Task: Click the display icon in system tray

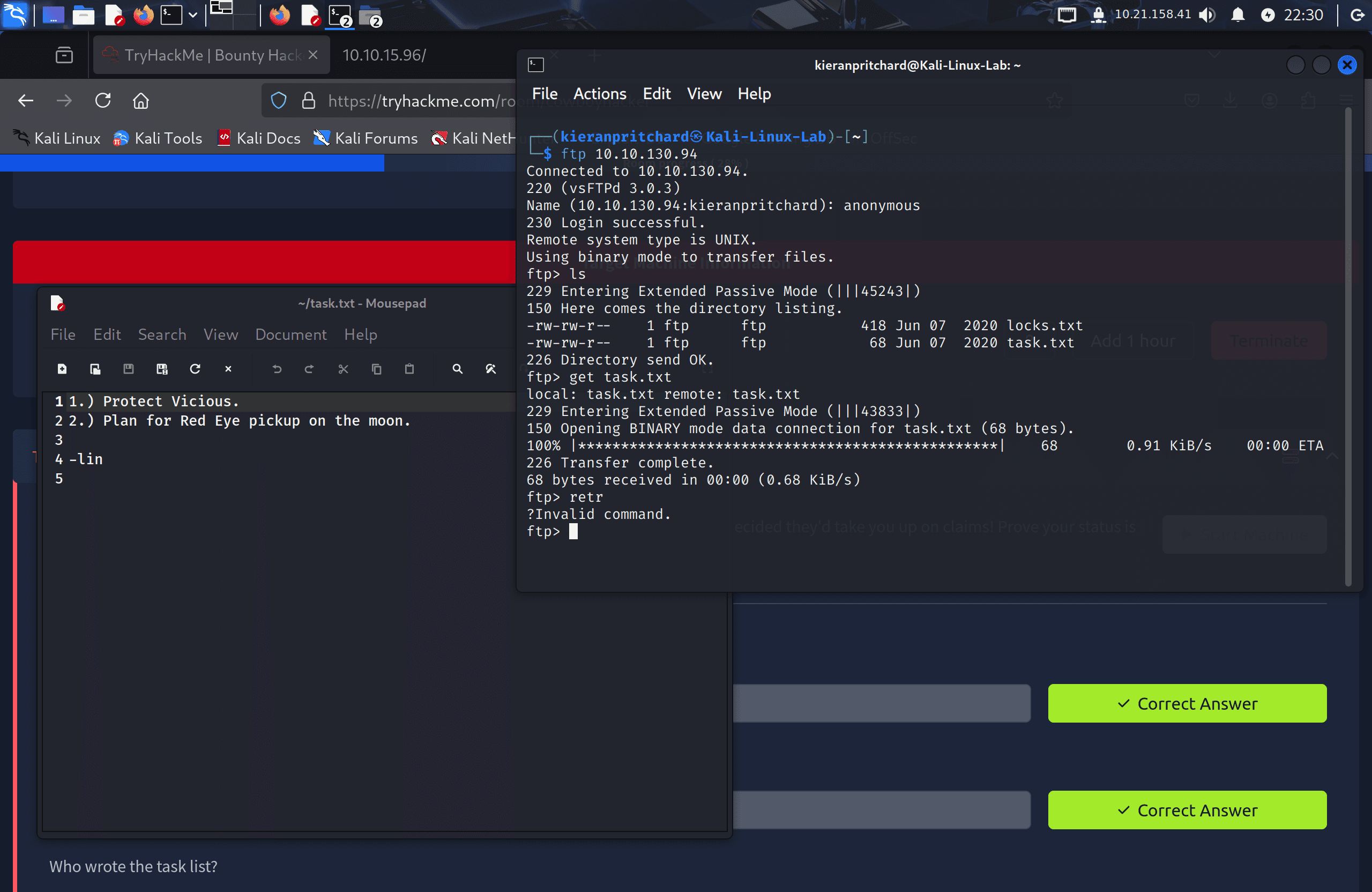Action: click(x=1067, y=15)
